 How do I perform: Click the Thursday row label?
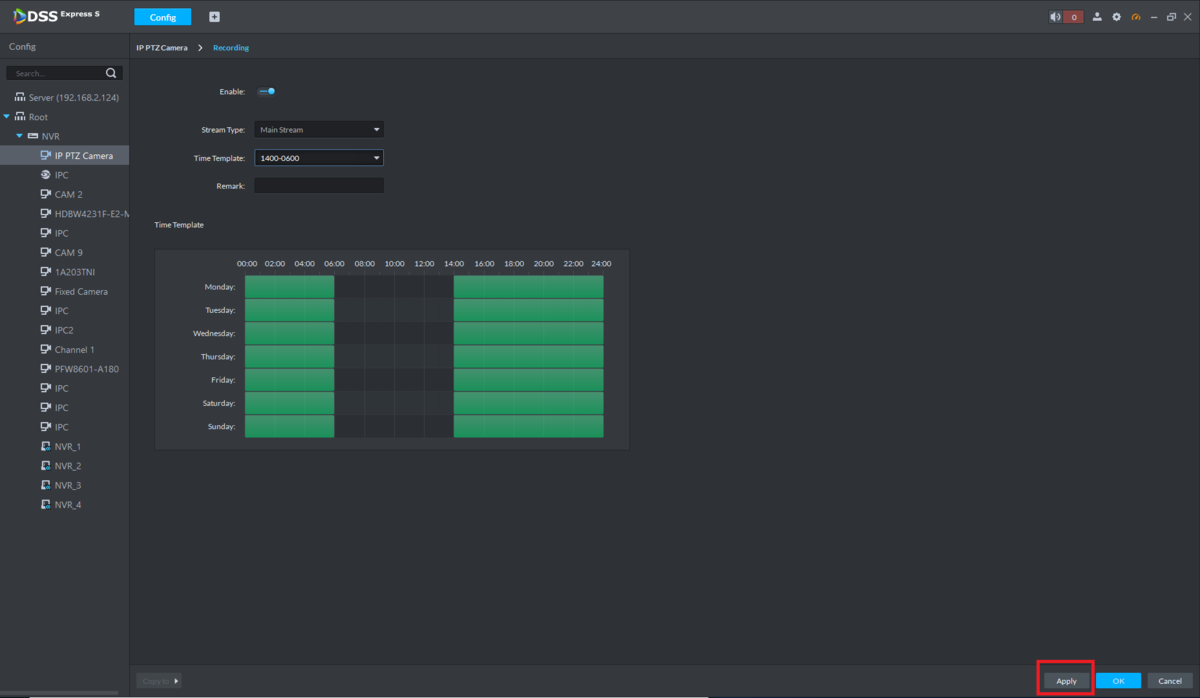point(217,357)
